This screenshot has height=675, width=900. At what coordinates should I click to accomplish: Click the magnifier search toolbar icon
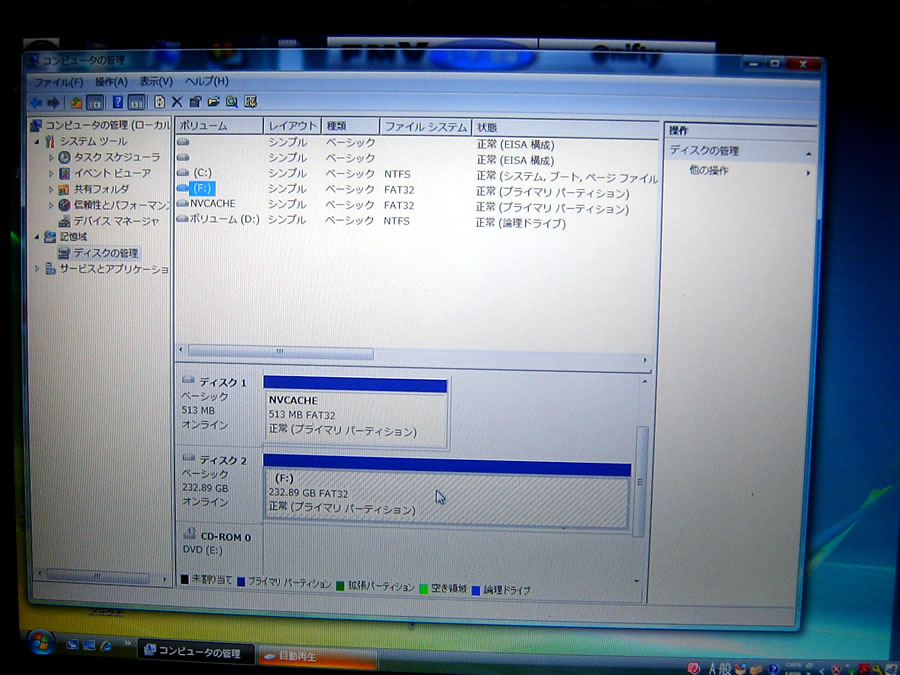tap(232, 102)
